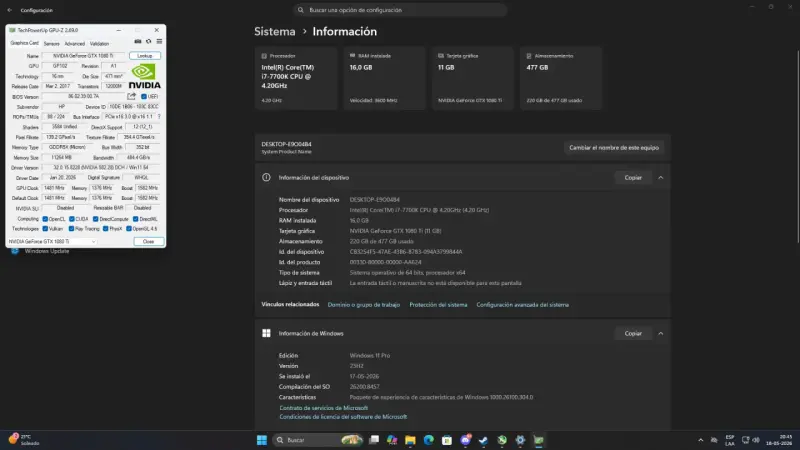Open Dominio o grupo de trabajo link
800x450 pixels.
pos(364,305)
